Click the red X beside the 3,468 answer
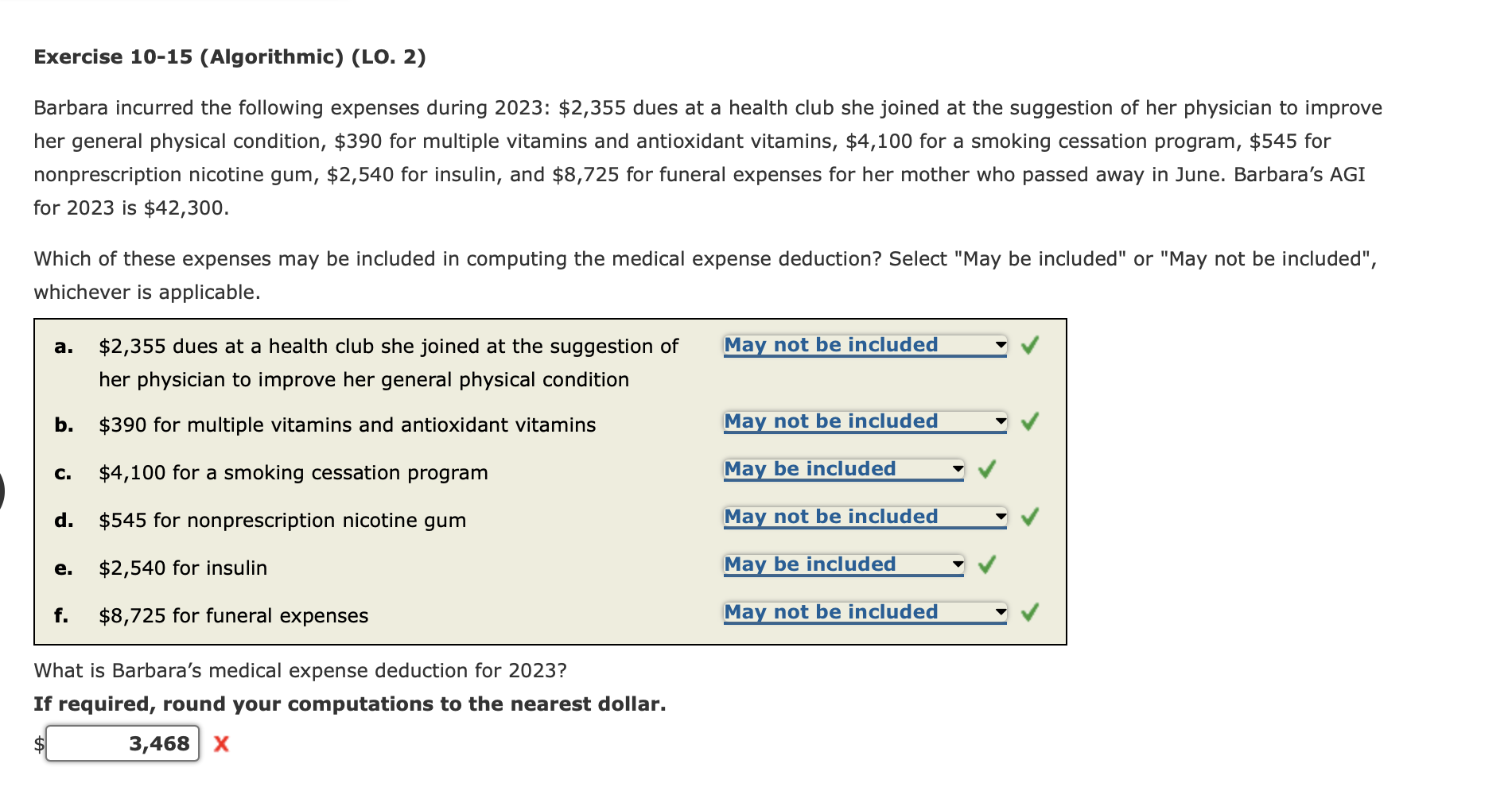This screenshot has height=791, width=1512. 221,745
